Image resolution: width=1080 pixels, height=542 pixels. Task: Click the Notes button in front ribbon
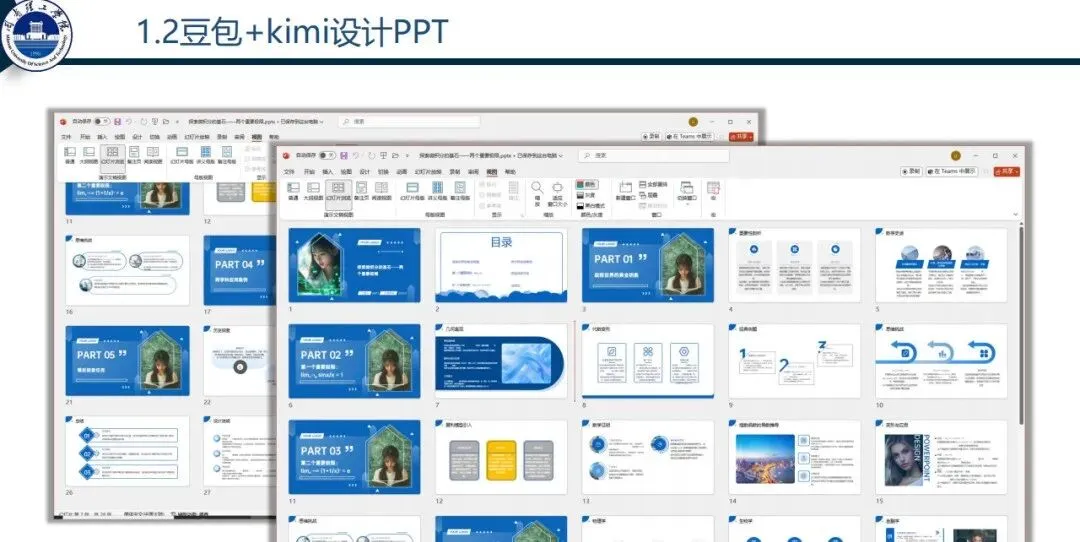[x=513, y=189]
